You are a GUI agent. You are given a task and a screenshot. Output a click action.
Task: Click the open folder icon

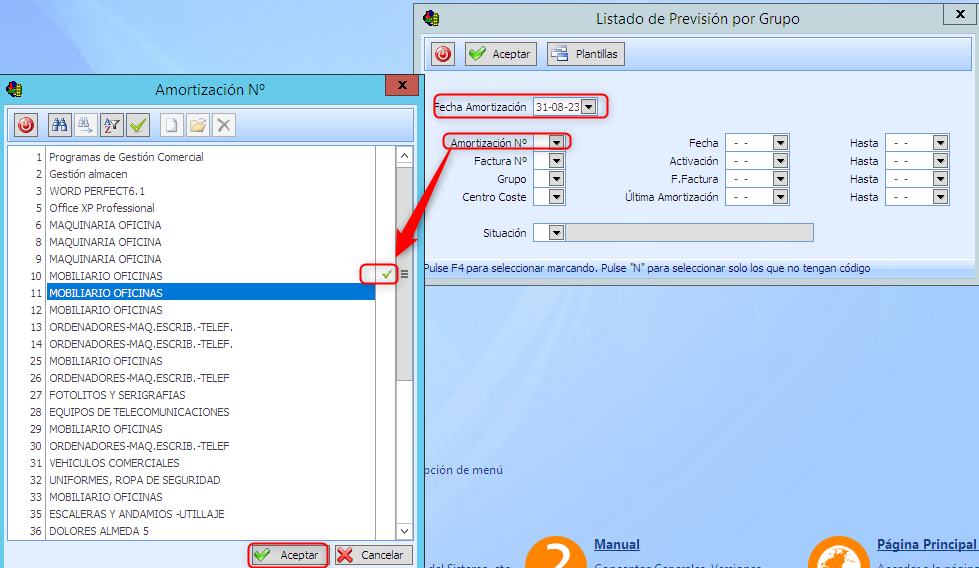[x=198, y=125]
